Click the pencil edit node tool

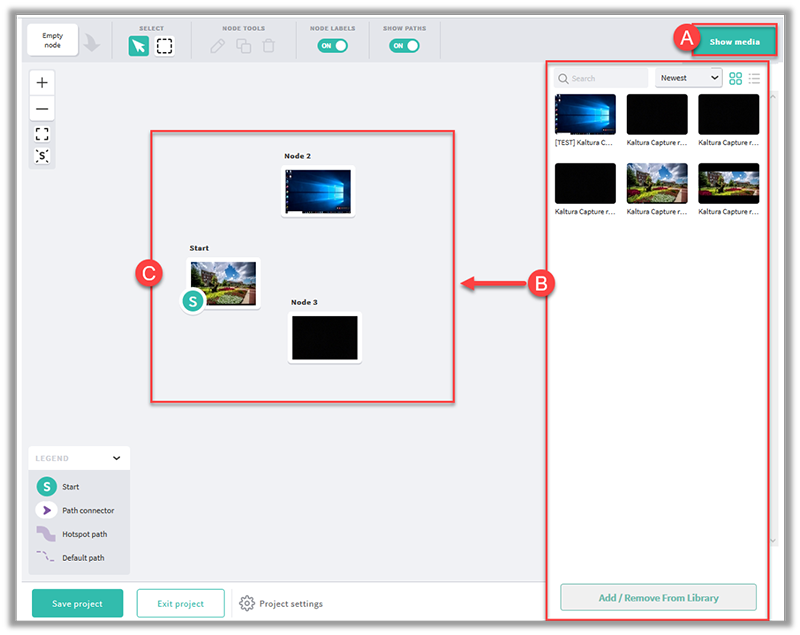click(x=218, y=46)
